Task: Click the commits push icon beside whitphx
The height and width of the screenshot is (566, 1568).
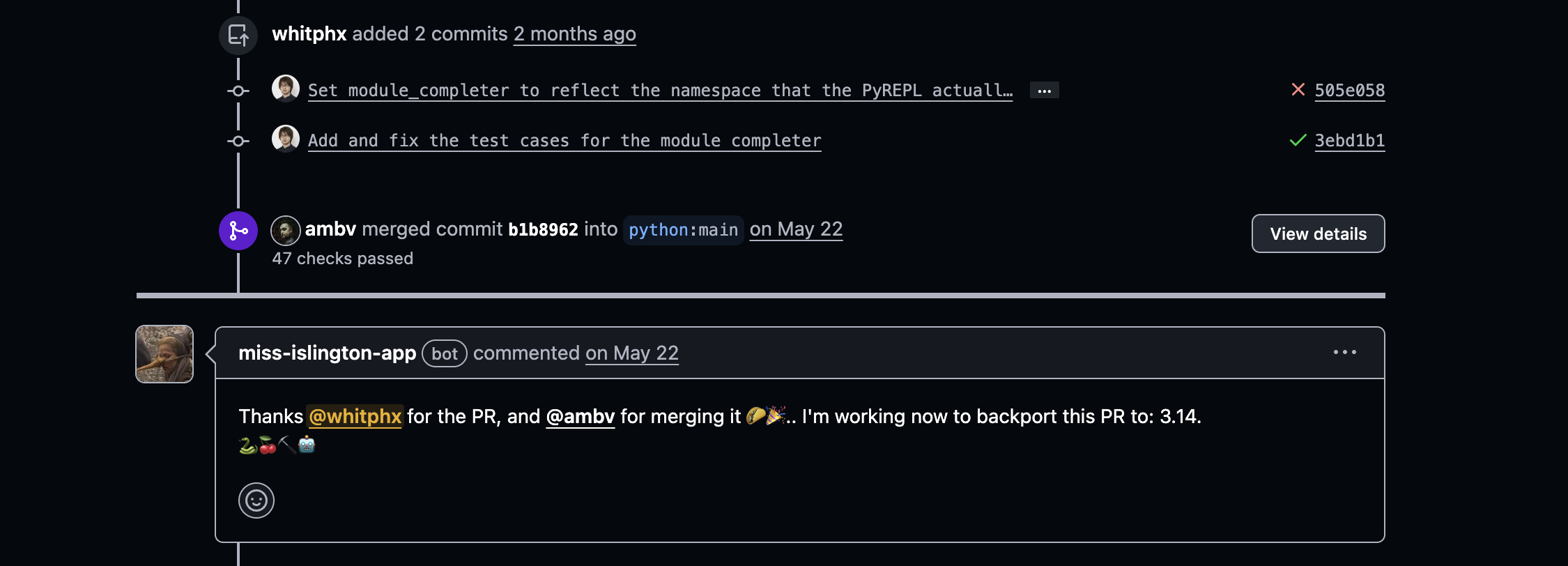Action: coord(238,35)
